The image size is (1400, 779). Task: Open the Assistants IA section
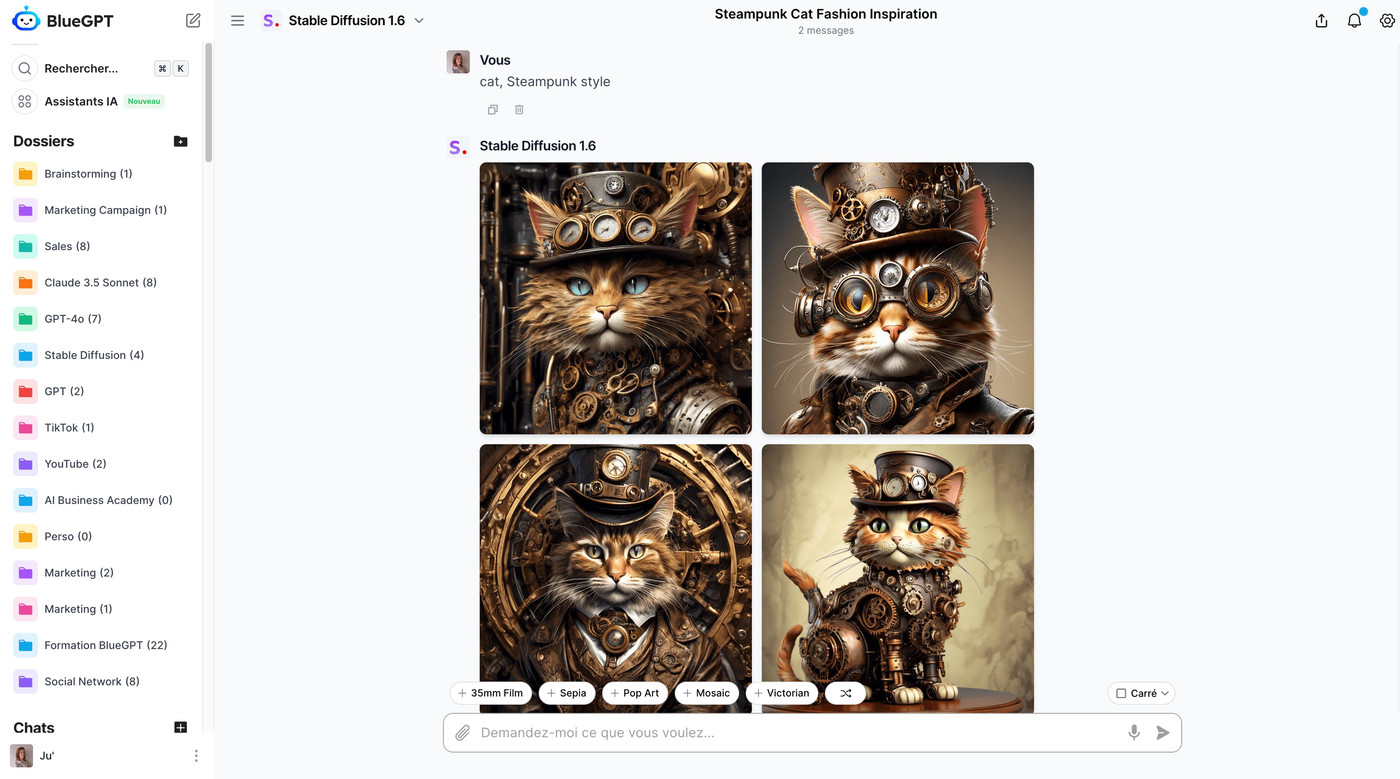coord(81,101)
